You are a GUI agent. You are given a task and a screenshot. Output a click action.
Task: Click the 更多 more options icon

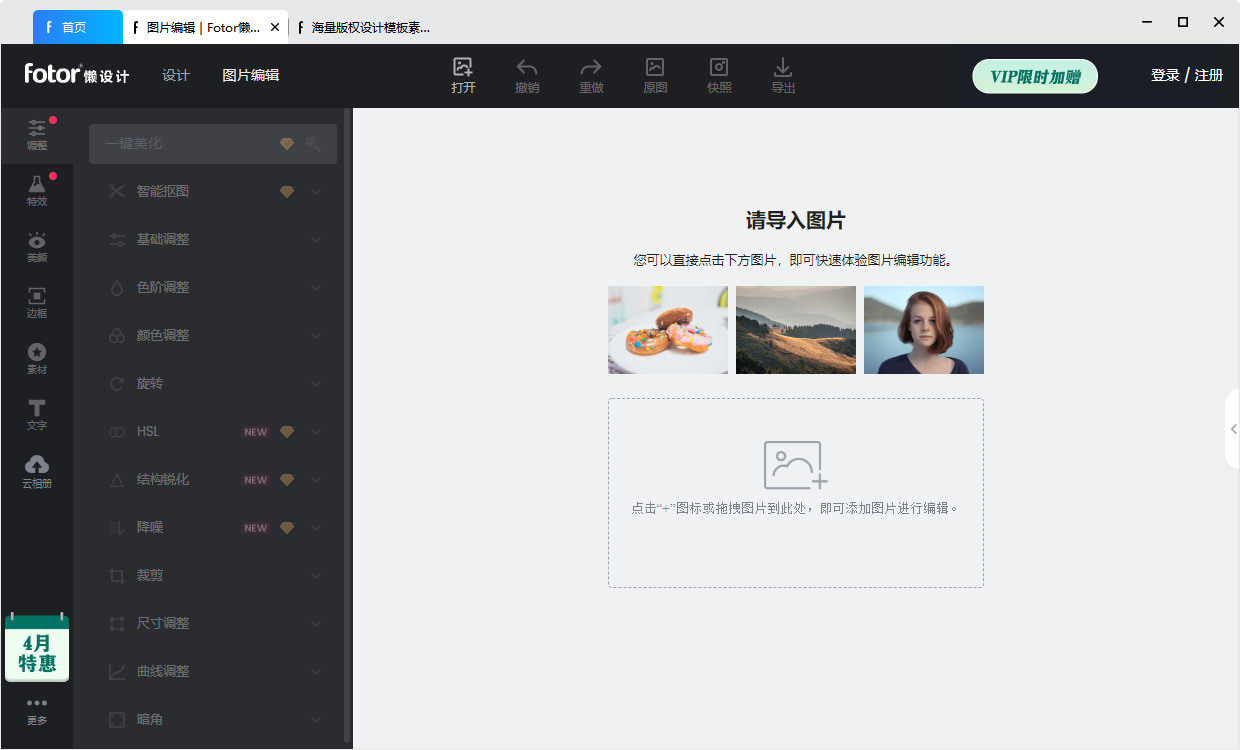point(36,712)
